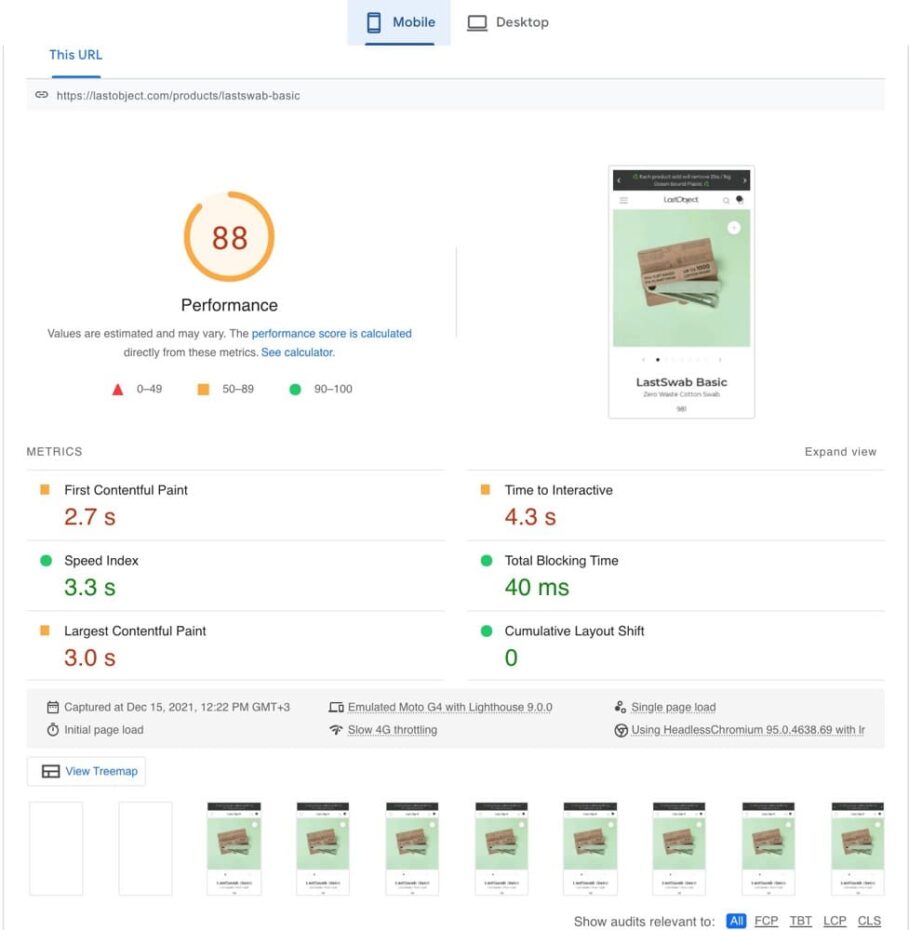Viewport: 909px width, 930px height.
Task: Click the orange Performance score gauge
Action: [x=229, y=237]
